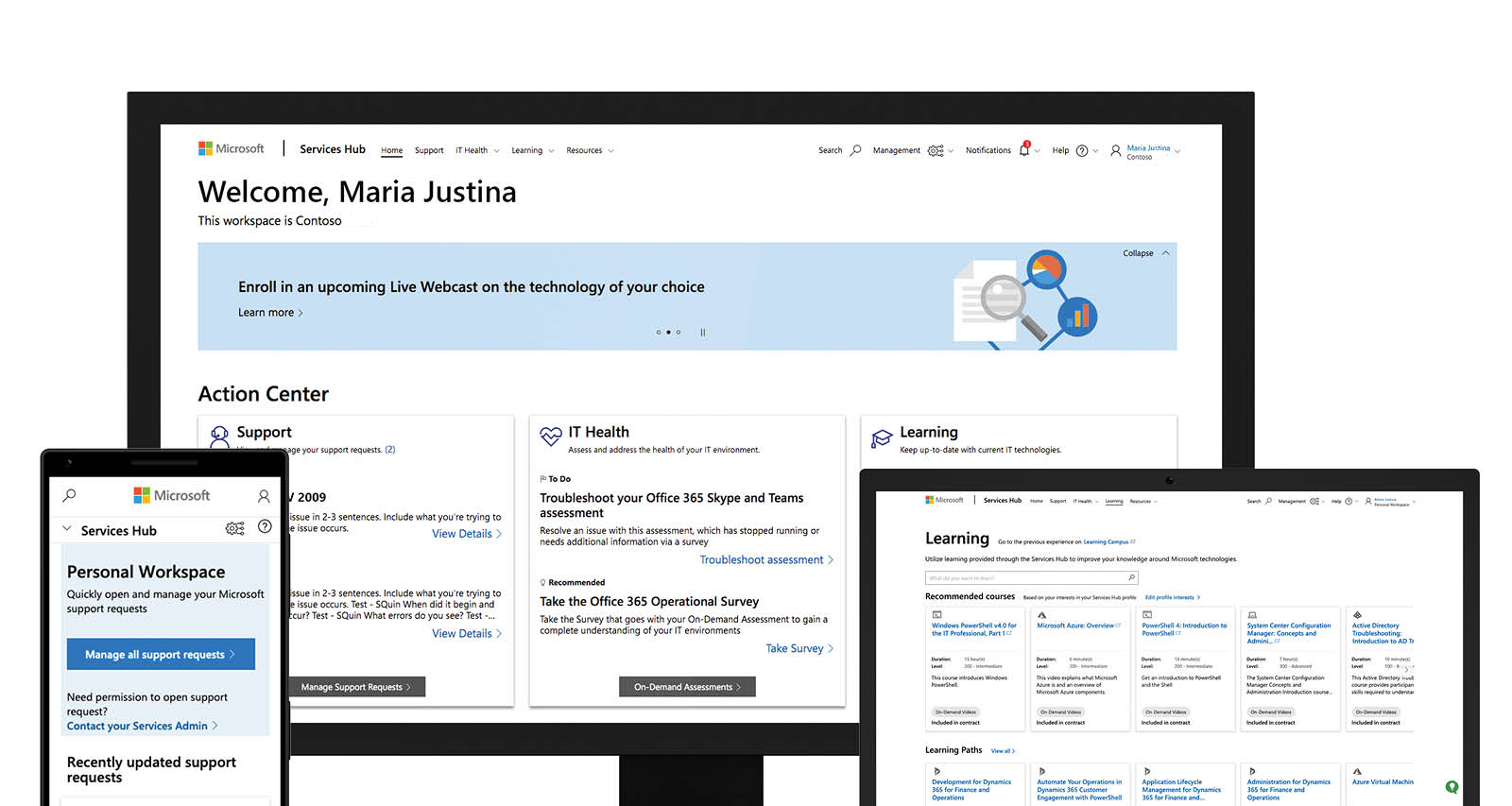This screenshot has width=1512, height=806.
Task: Click tablet header Help icon
Action: point(1349,501)
